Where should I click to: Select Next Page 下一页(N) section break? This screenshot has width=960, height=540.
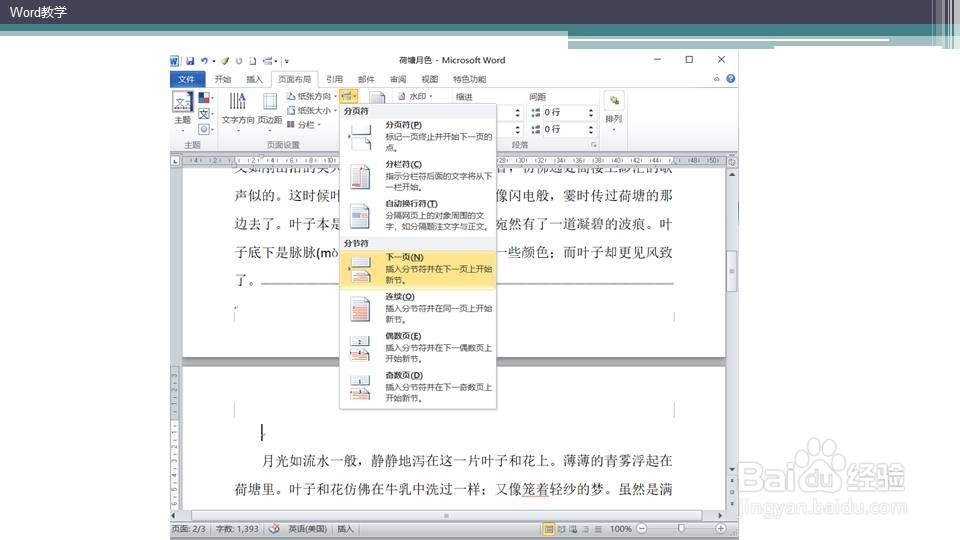[418, 269]
